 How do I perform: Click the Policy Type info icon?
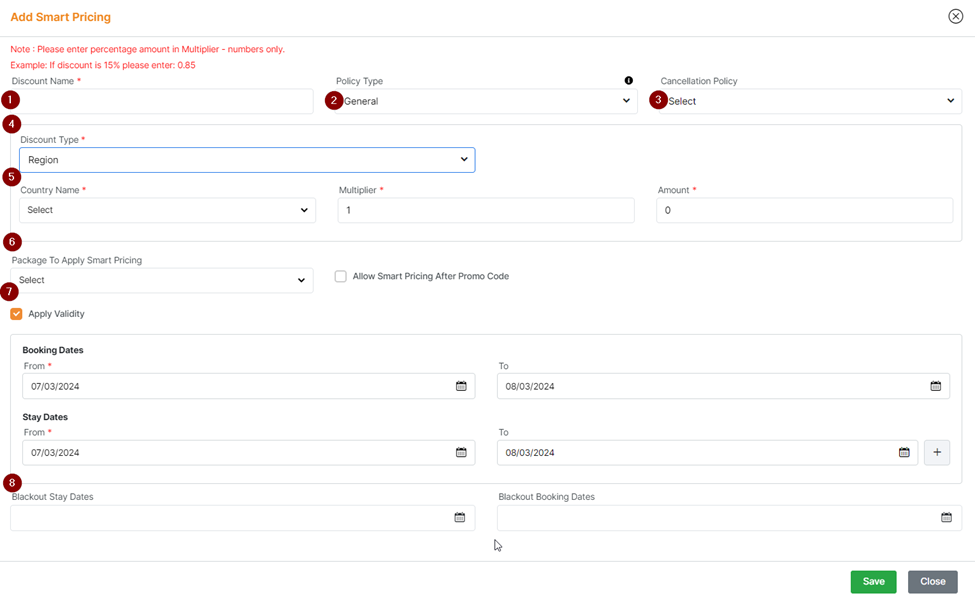click(629, 81)
